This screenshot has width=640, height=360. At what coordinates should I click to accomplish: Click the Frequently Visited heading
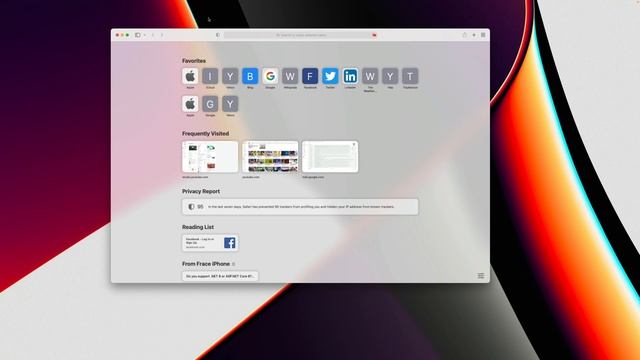point(205,133)
